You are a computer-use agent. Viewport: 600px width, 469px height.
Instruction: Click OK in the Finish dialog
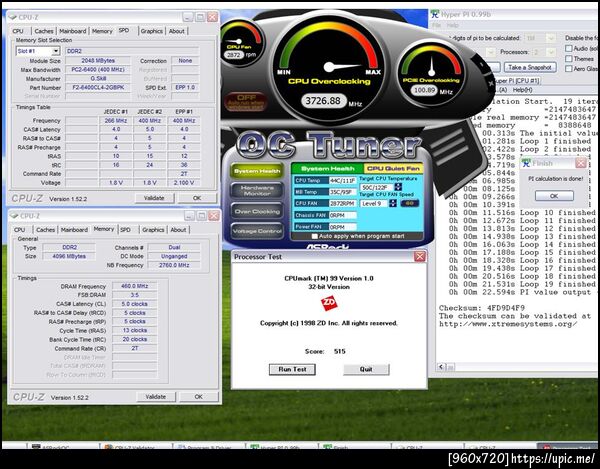(554, 196)
